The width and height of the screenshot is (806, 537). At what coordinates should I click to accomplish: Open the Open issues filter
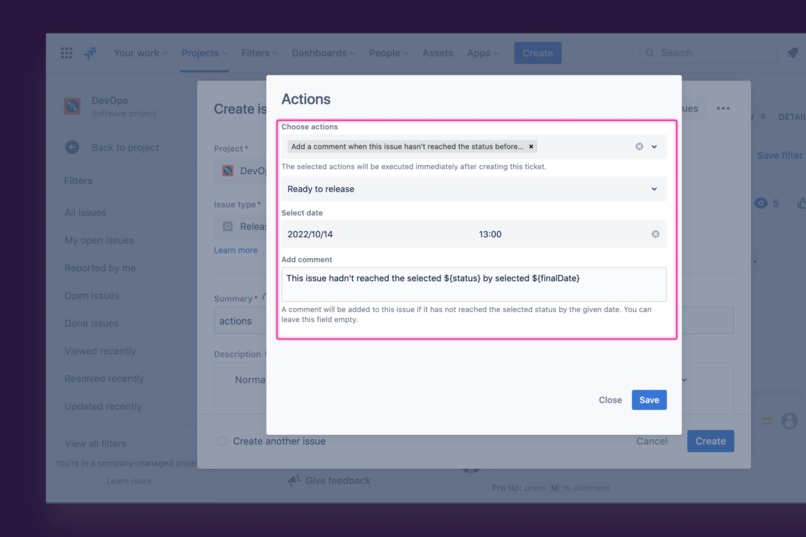(91, 296)
